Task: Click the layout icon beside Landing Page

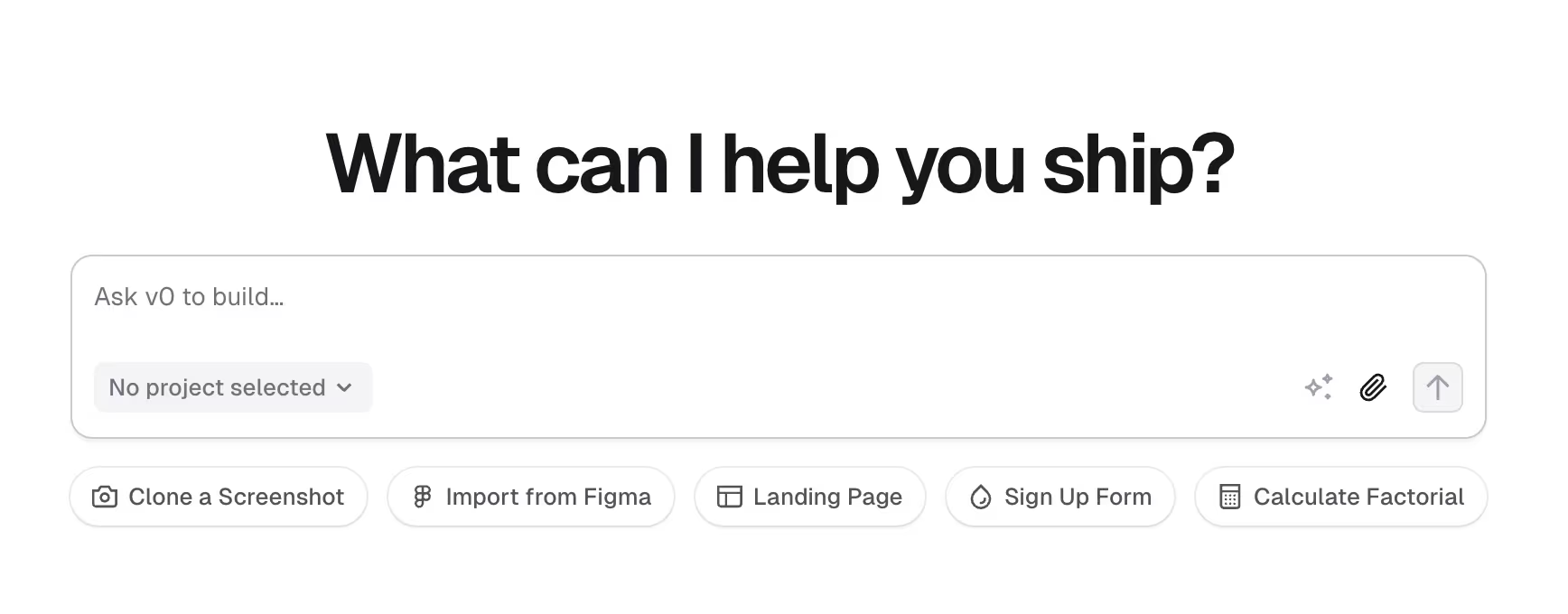Action: [729, 497]
